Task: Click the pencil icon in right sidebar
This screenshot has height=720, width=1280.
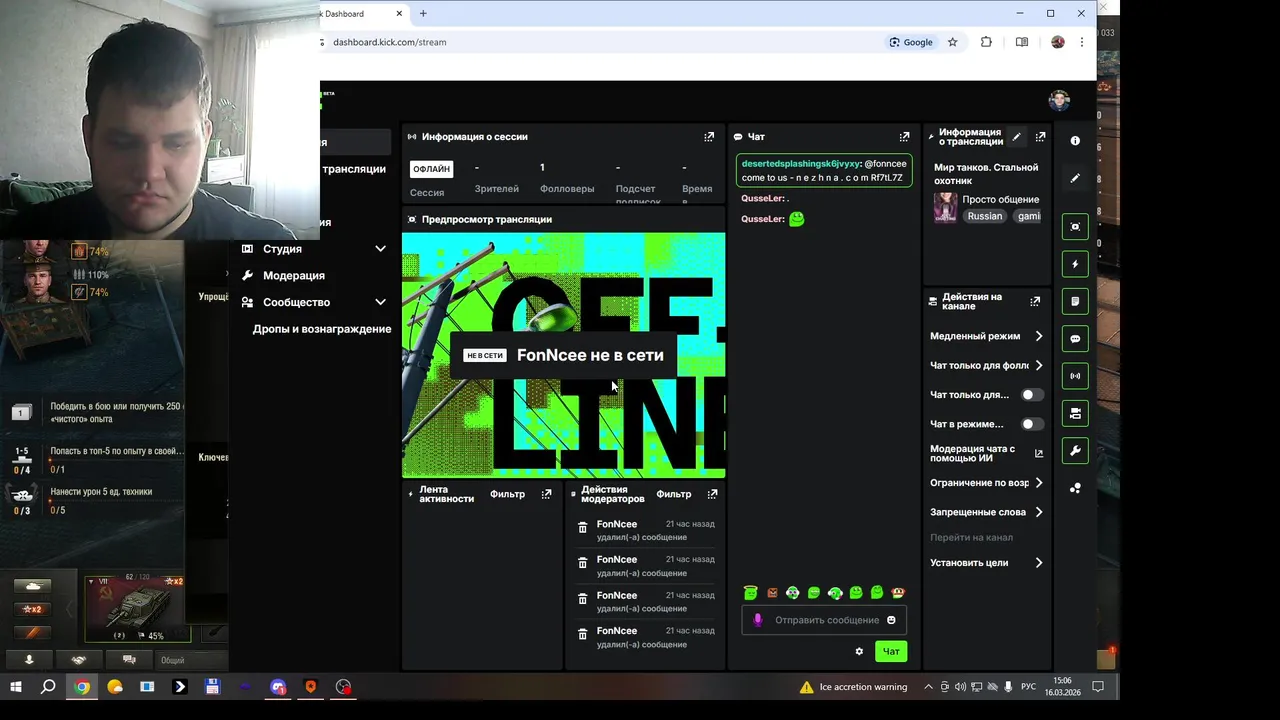Action: 1075,178
